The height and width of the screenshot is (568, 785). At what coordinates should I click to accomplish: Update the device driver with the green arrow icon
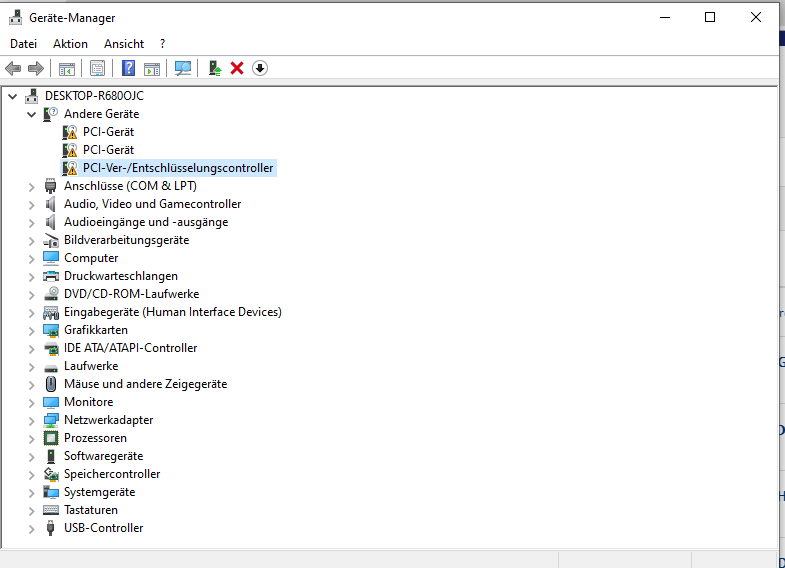tap(215, 68)
